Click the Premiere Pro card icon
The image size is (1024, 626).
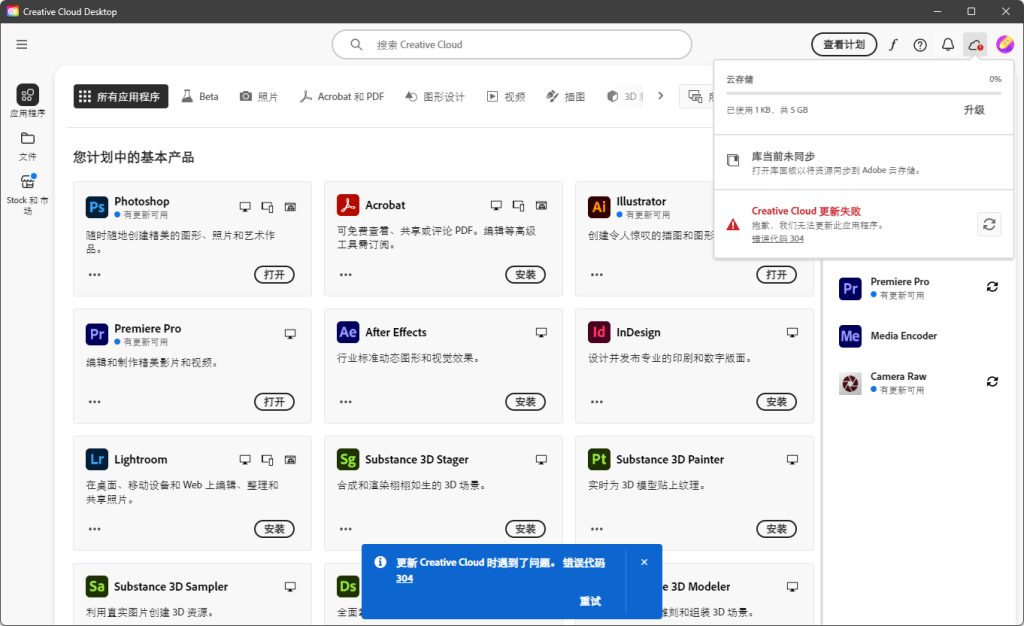pos(97,334)
